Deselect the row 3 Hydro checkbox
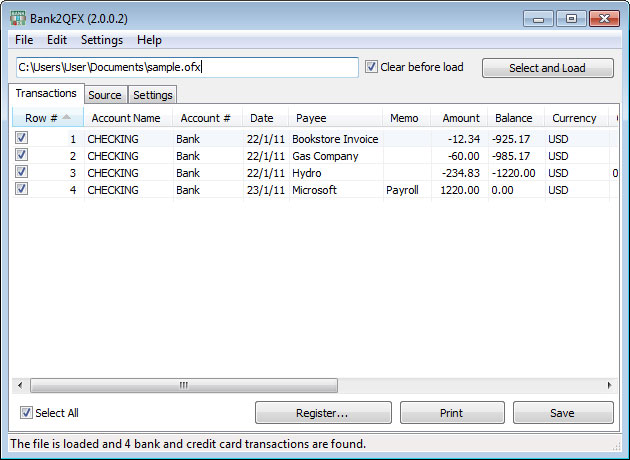 click(22, 173)
